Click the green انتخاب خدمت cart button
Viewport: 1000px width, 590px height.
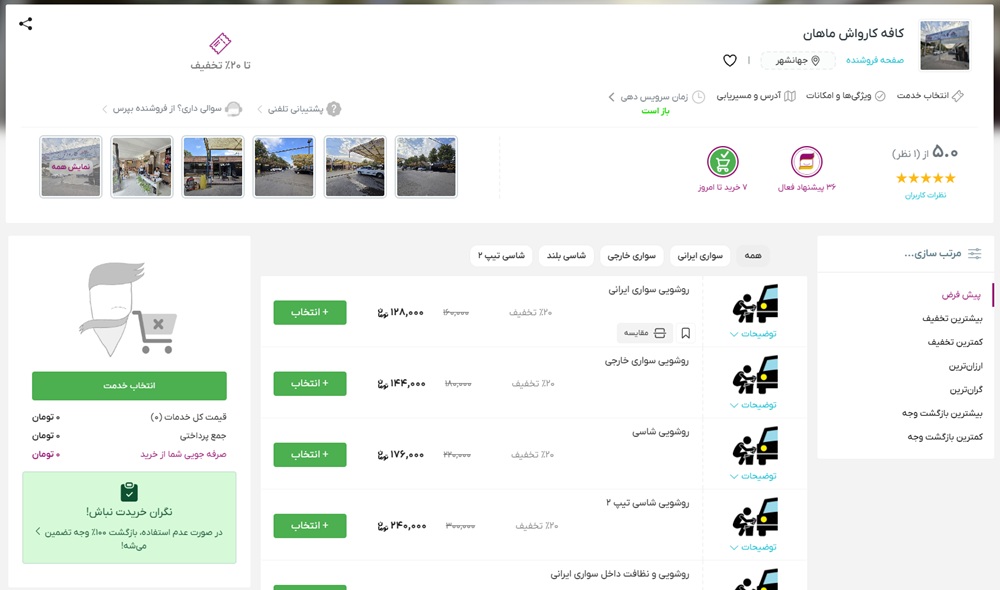pos(129,386)
